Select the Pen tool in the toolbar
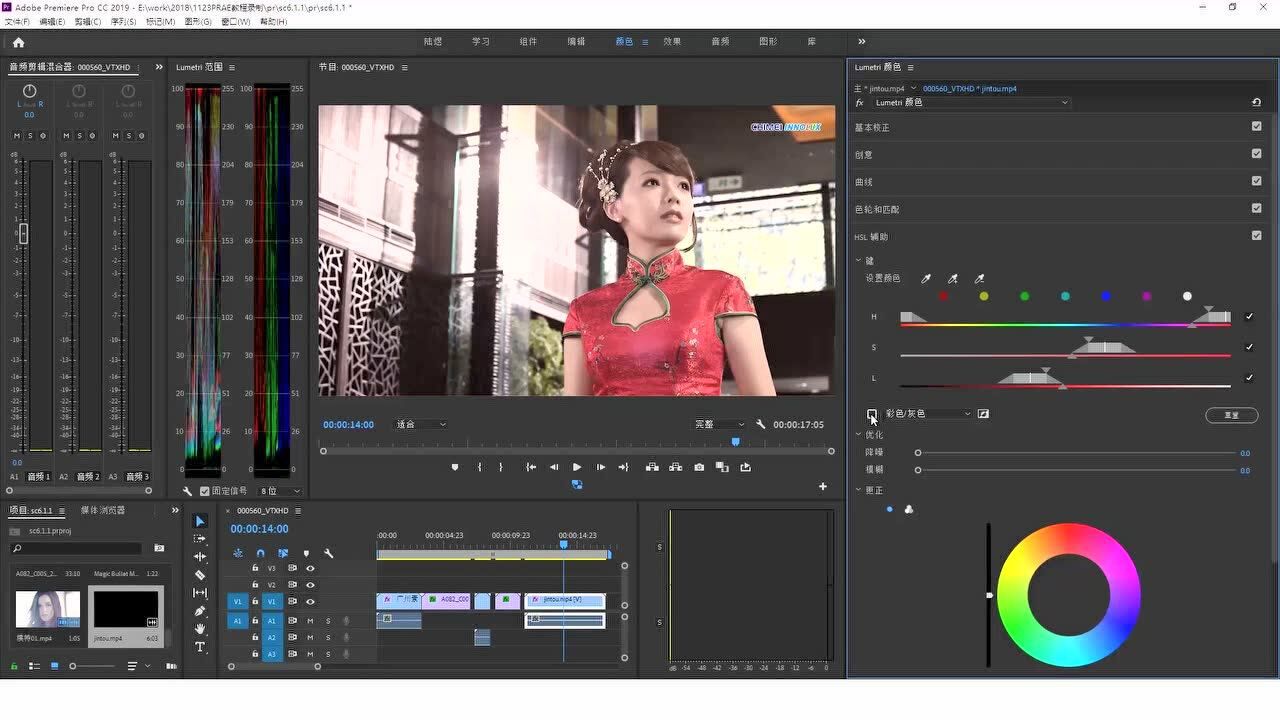The width and height of the screenshot is (1280, 720). 200,611
